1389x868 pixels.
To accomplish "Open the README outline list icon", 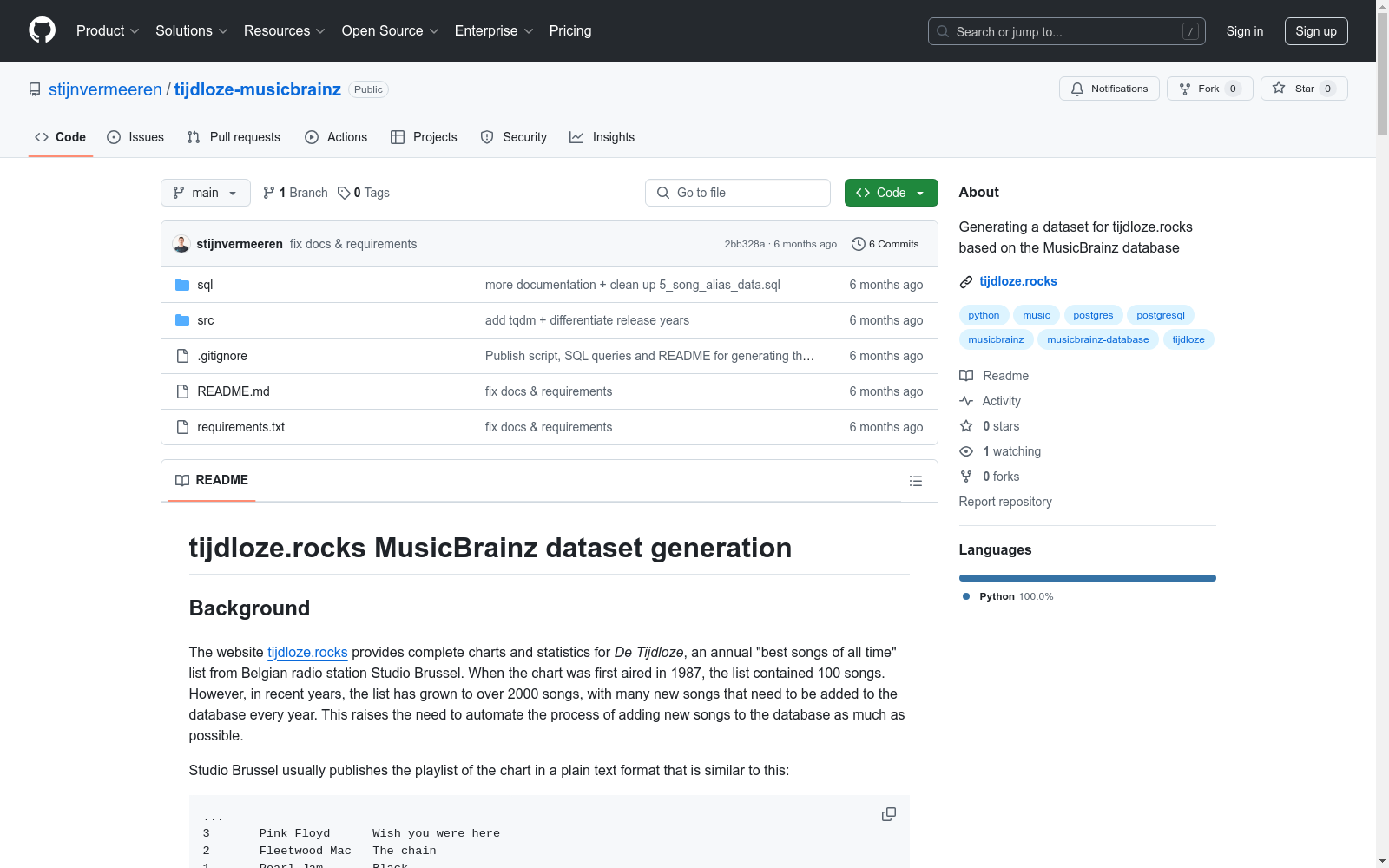I will pos(916,481).
